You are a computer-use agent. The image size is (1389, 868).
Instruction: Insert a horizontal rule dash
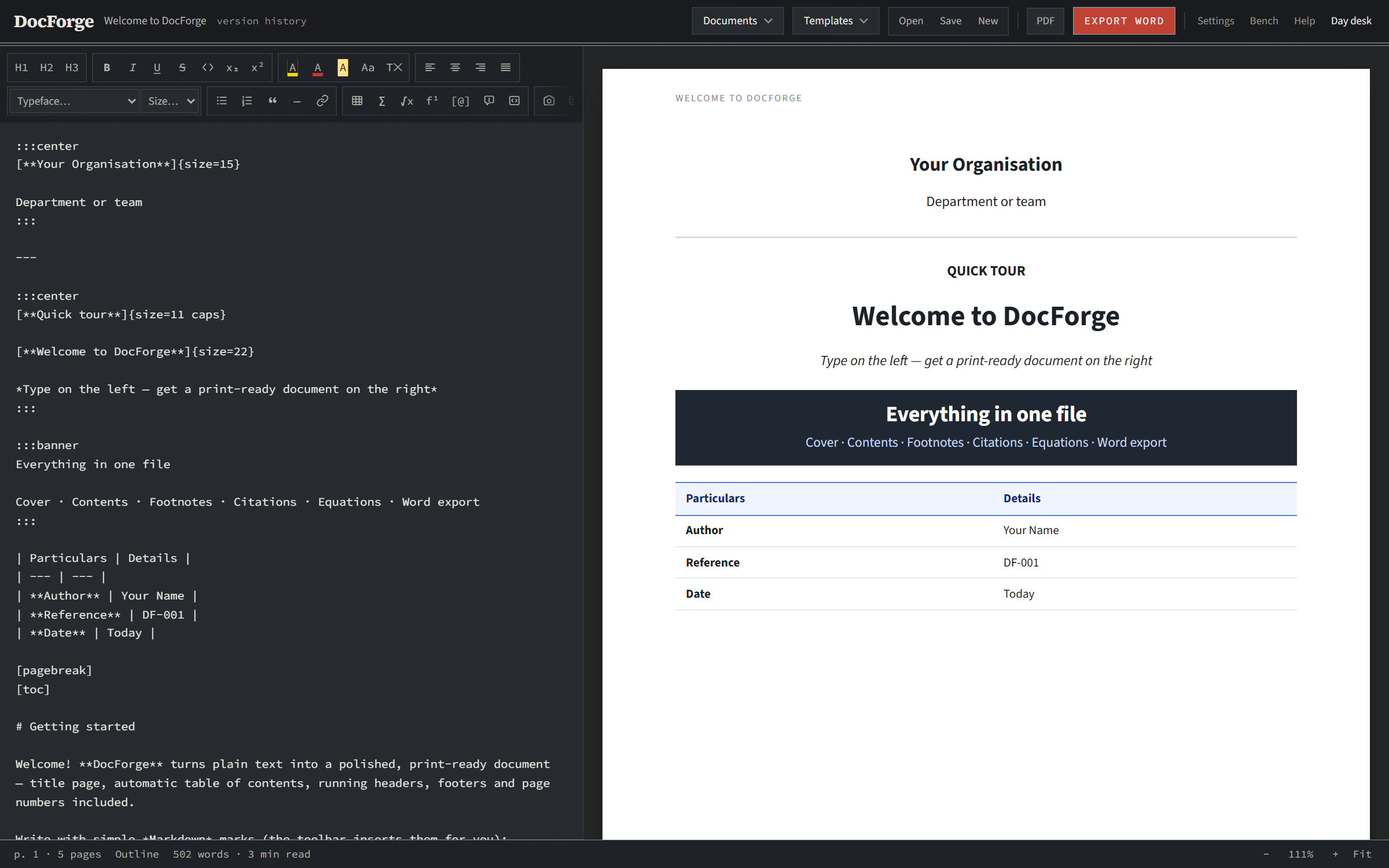(x=297, y=101)
